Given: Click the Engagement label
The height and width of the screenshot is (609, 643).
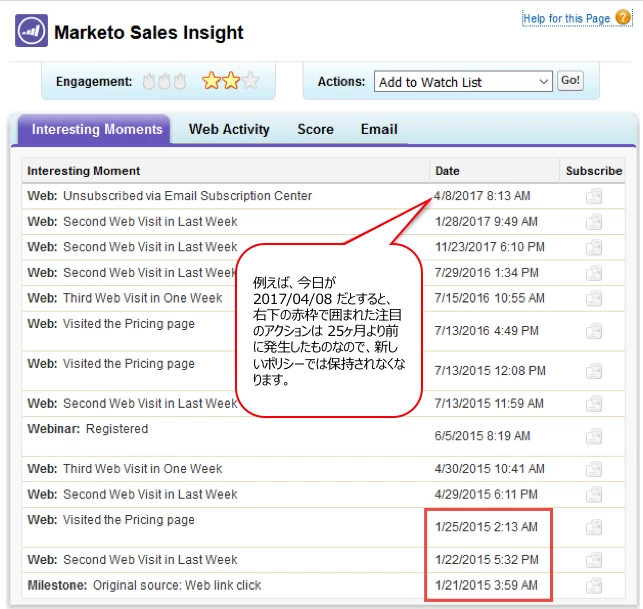Looking at the screenshot, I should pyautogui.click(x=94, y=82).
